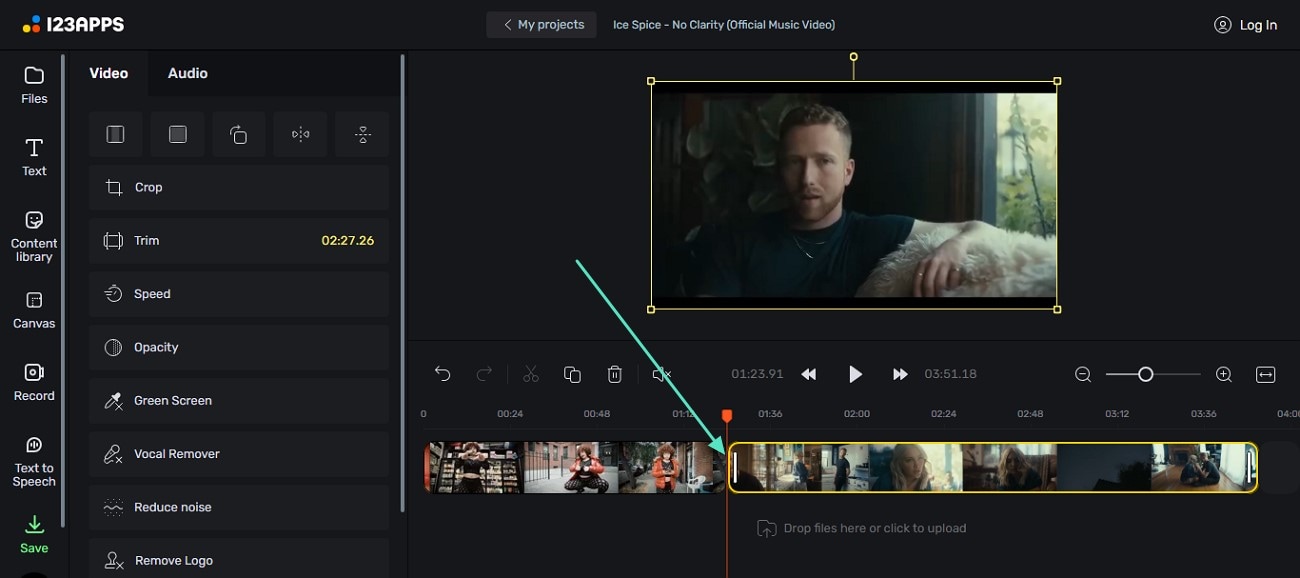Mute the clip with speaker icon

pos(661,374)
